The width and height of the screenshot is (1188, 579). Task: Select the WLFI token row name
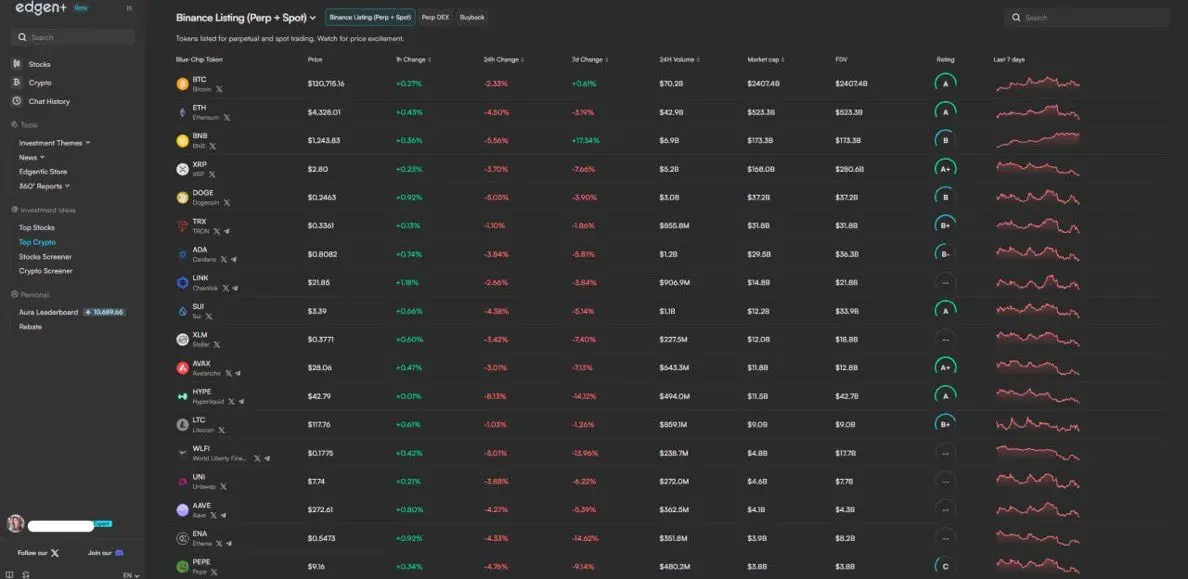201,448
